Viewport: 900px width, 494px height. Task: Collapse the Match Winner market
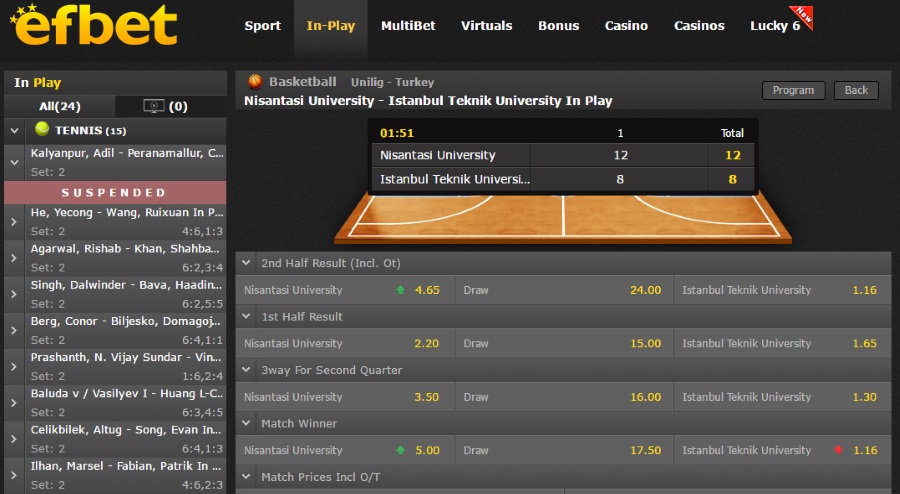pos(246,423)
